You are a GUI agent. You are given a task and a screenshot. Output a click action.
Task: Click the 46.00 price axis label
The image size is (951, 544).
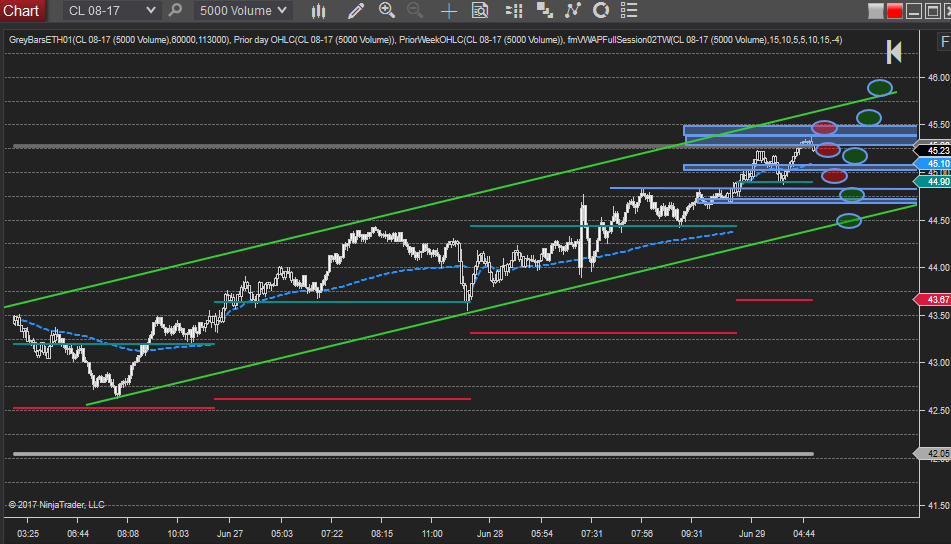(938, 78)
